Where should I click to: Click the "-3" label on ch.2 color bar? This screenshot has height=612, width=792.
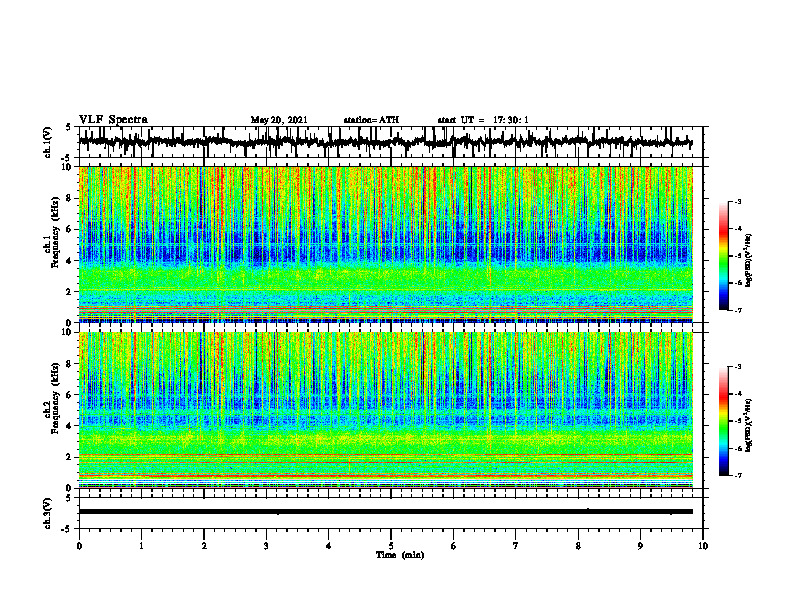pos(737,367)
